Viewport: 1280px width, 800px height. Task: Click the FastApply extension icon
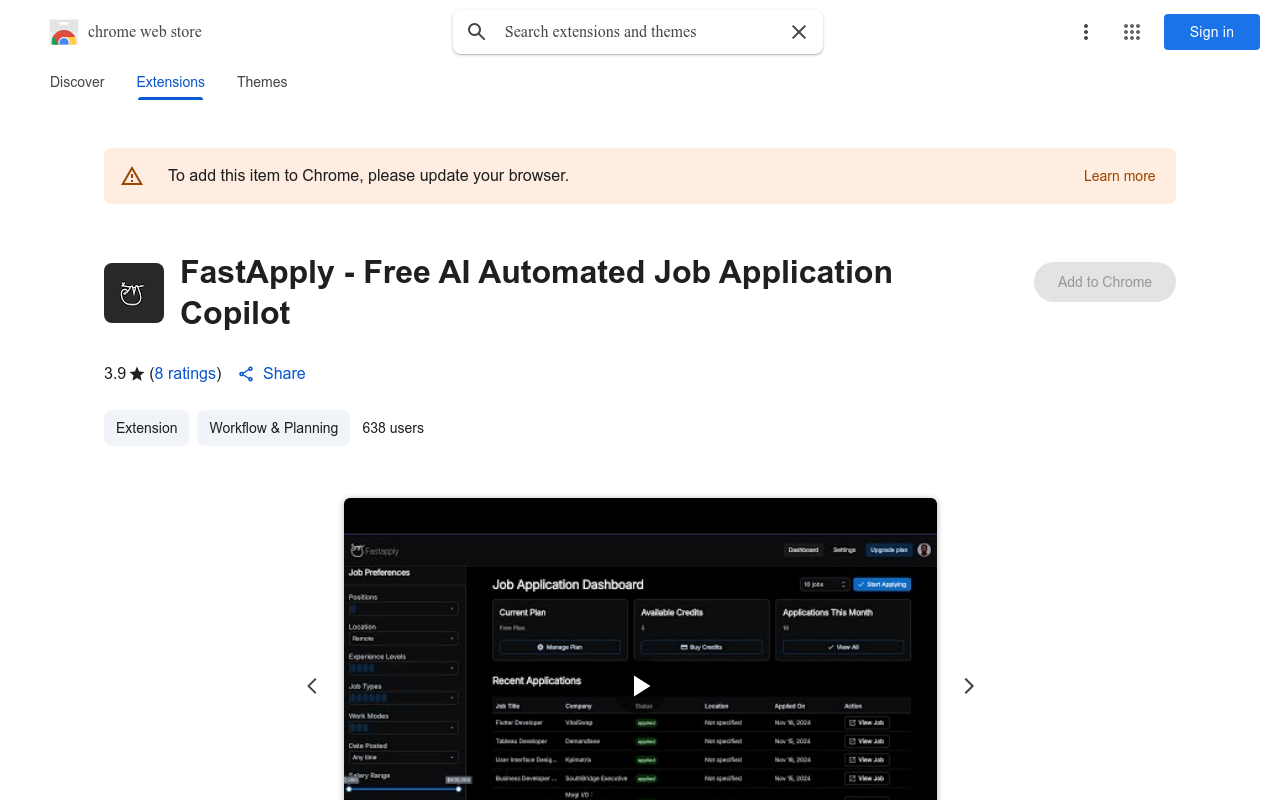(x=134, y=293)
